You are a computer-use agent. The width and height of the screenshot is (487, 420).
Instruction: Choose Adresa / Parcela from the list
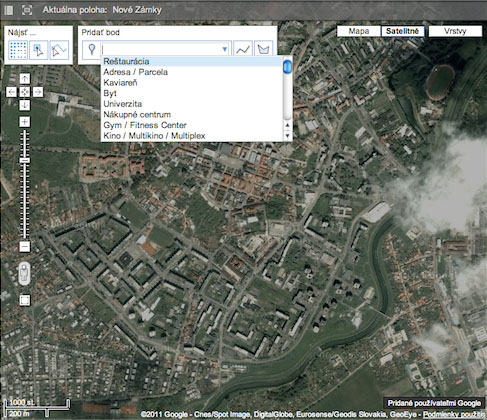coord(192,72)
